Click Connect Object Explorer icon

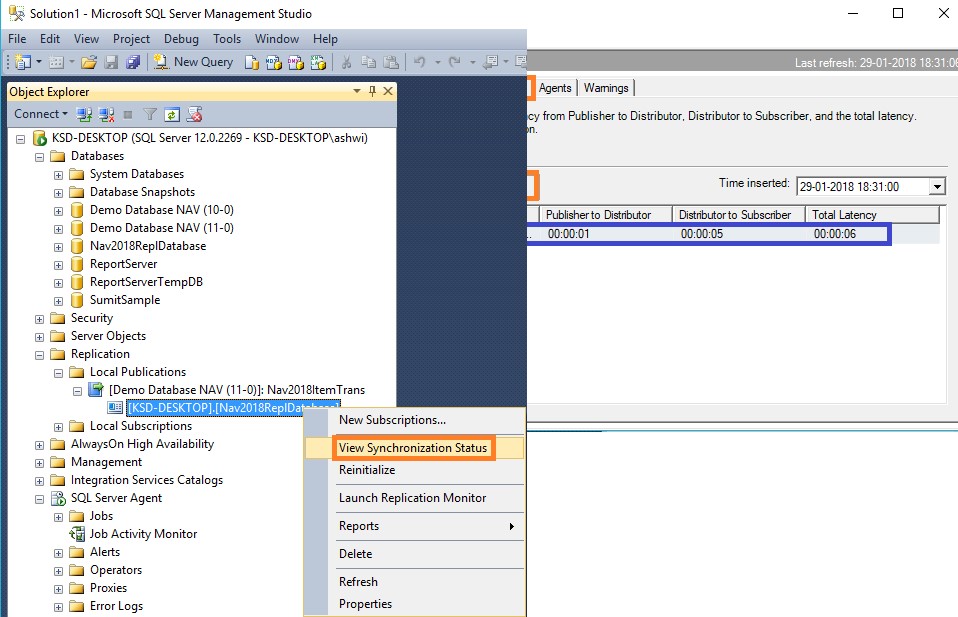coord(85,114)
